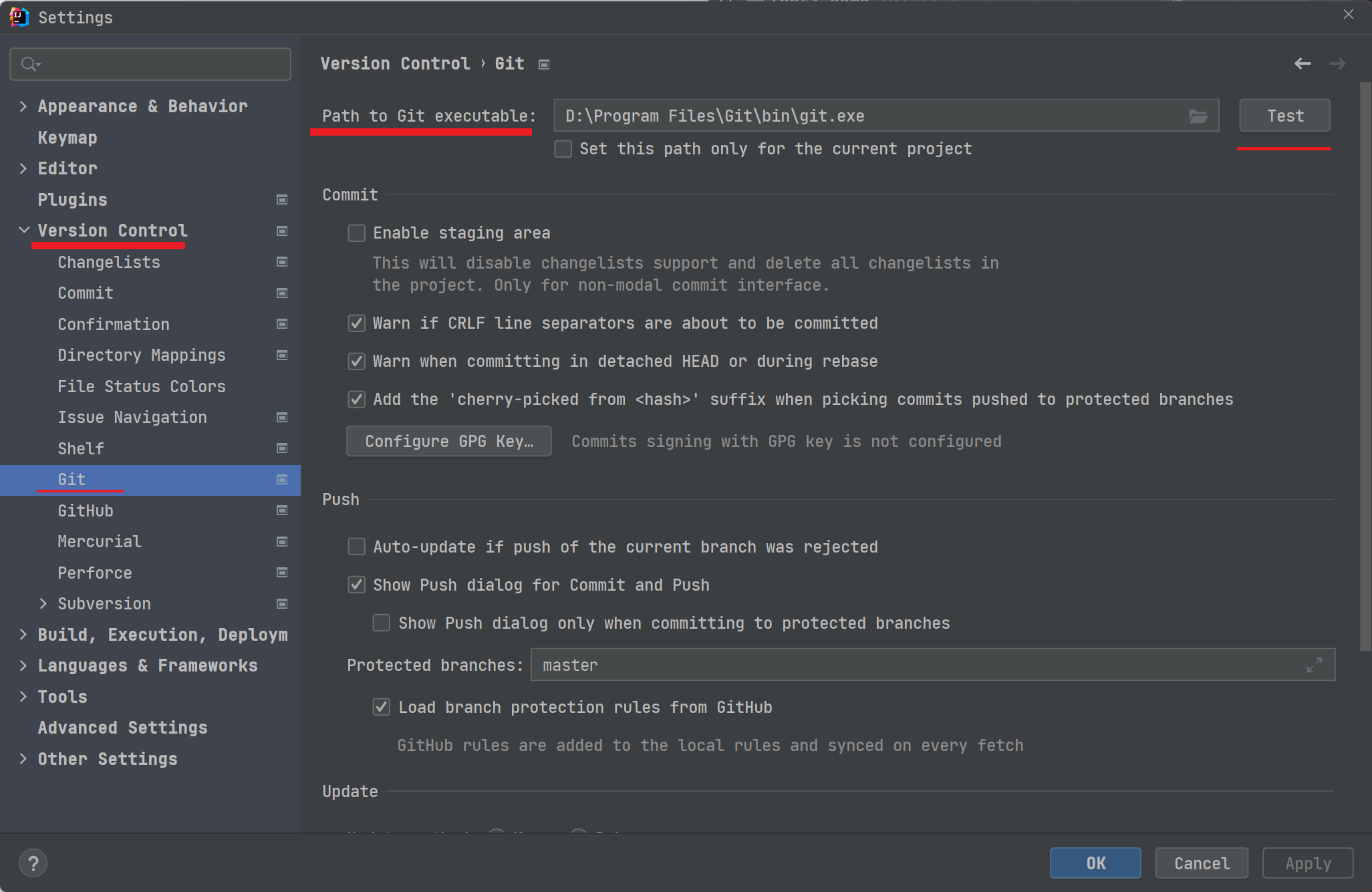
Task: Open the GitHub settings page
Action: tap(86, 511)
